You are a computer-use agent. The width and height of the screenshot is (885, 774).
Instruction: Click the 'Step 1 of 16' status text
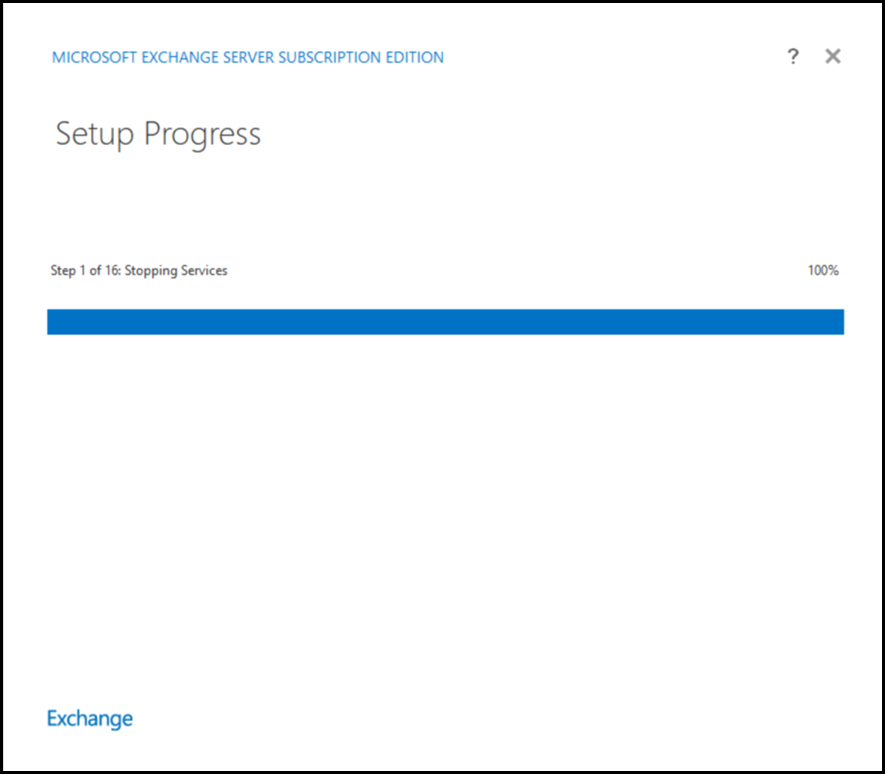(x=139, y=271)
